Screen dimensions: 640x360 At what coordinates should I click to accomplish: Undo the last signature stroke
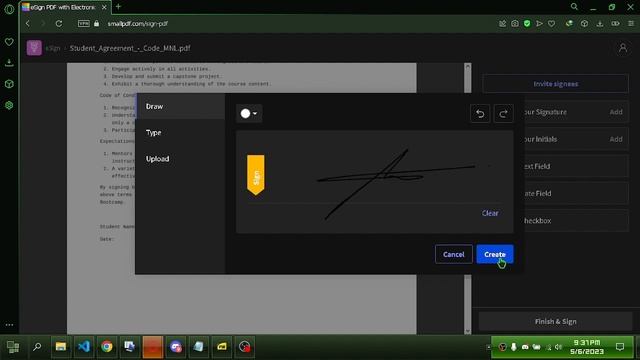click(x=480, y=113)
